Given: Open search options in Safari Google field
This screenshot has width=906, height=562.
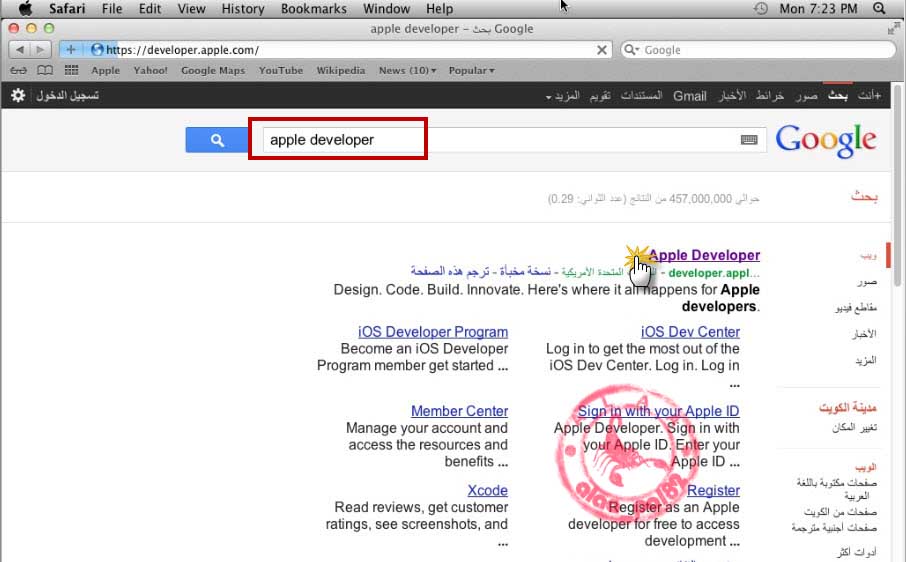Looking at the screenshot, I should click(632, 50).
